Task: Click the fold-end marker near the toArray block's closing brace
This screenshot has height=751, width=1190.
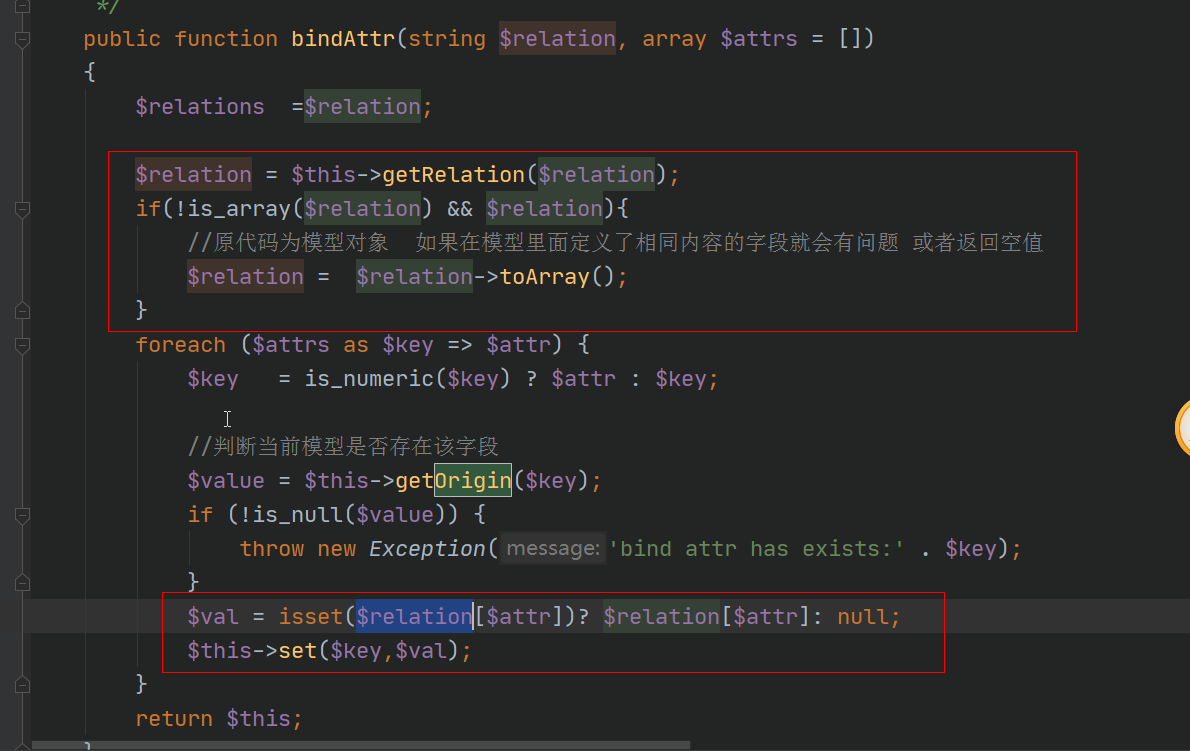Action: pyautogui.click(x=20, y=310)
